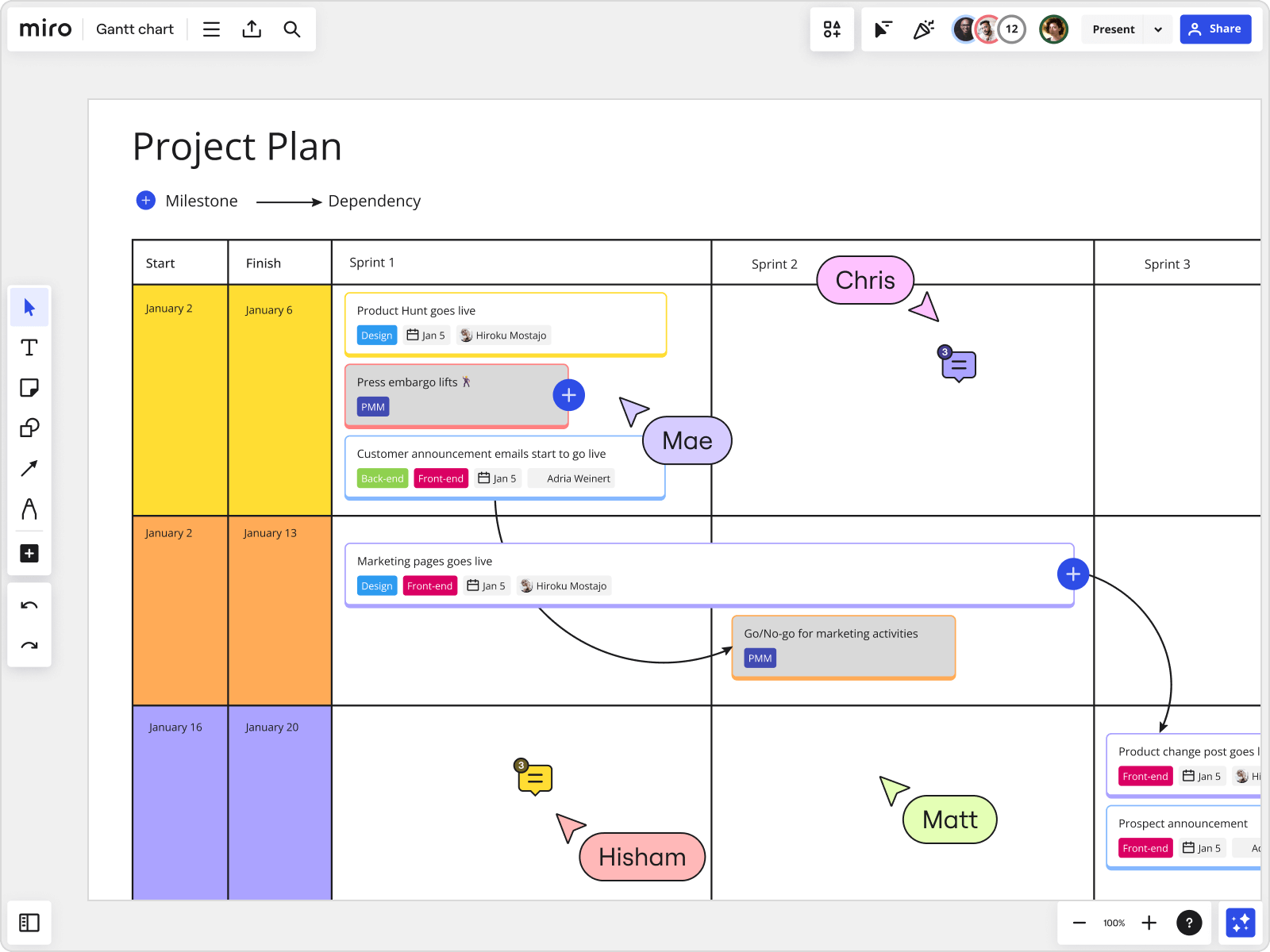Export the board using upload icon
This screenshot has height=952, width=1270.
[252, 29]
